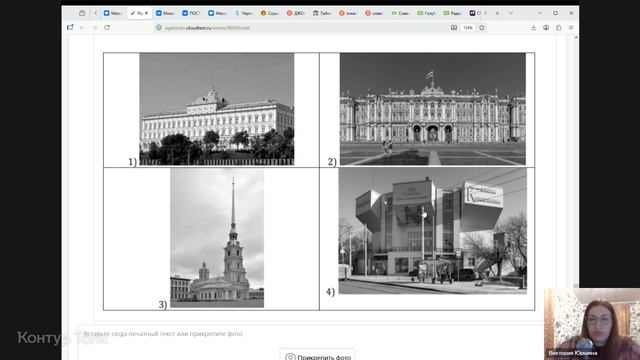The height and width of the screenshot is (360, 640).
Task: Close the active browser tab
Action: (147, 13)
